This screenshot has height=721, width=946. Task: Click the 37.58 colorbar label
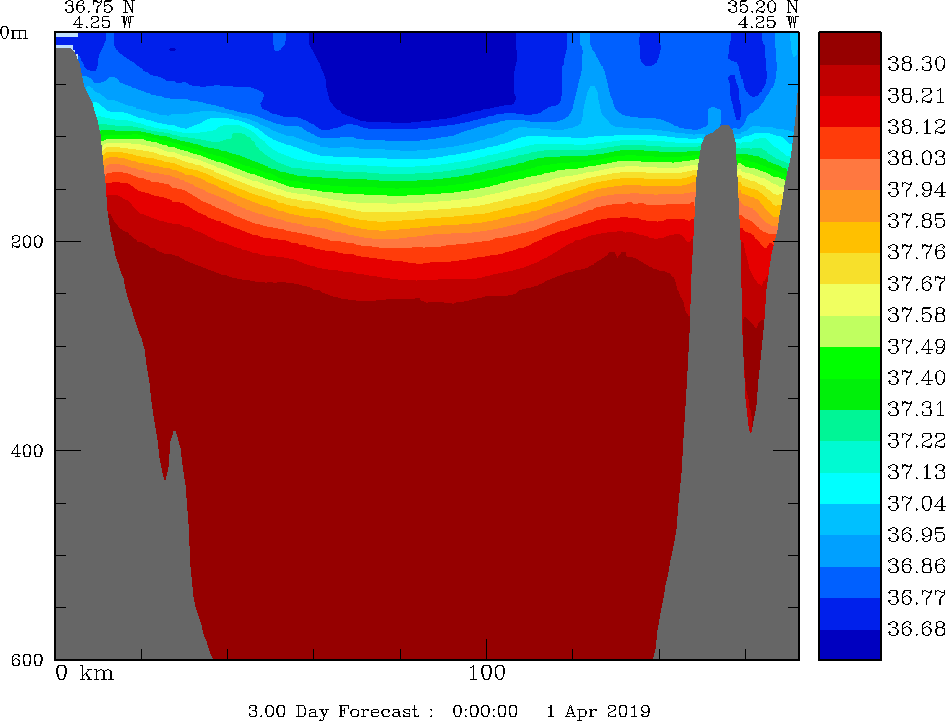916,315
